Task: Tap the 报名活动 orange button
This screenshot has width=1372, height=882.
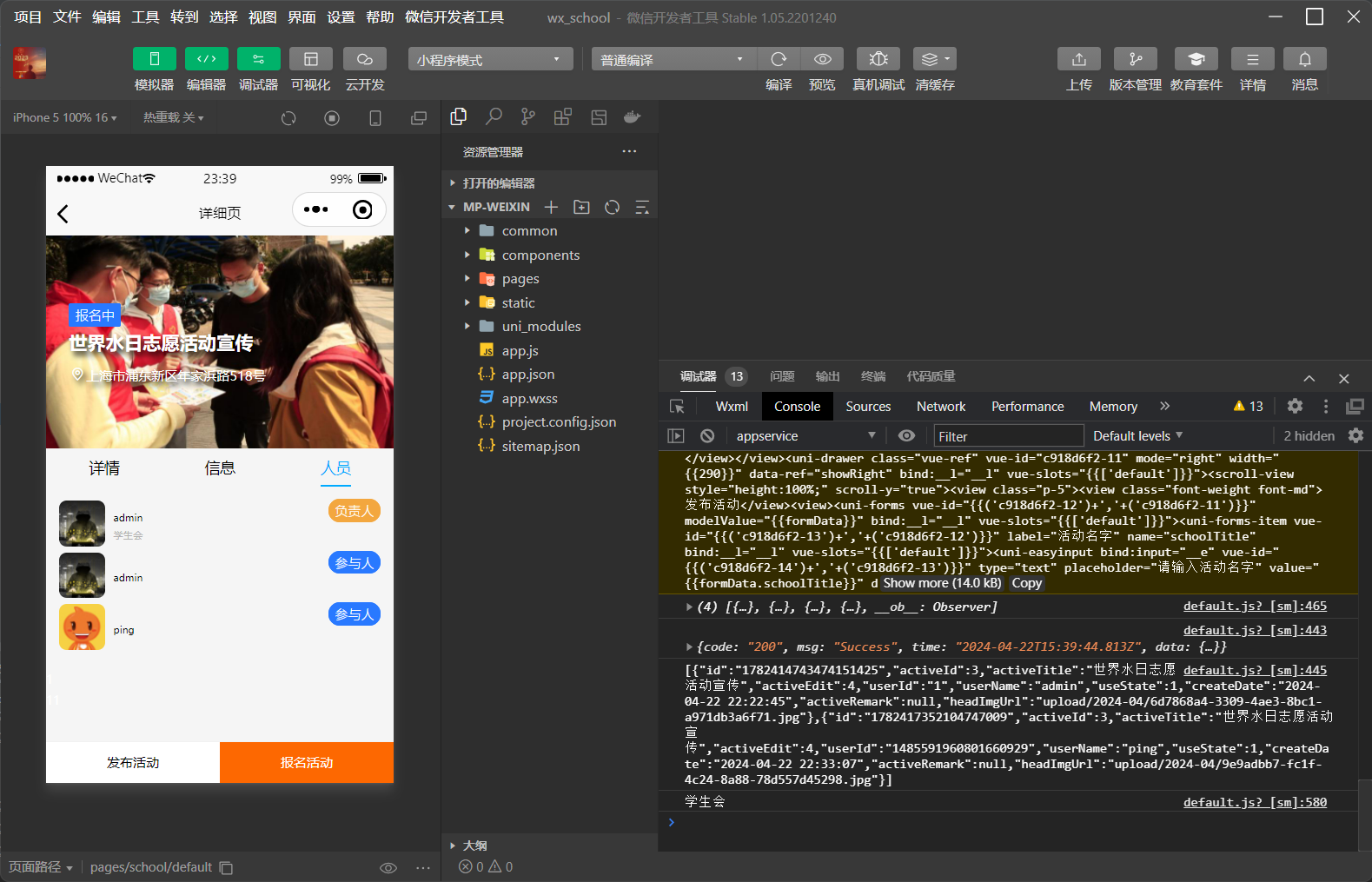Action: coord(307,762)
